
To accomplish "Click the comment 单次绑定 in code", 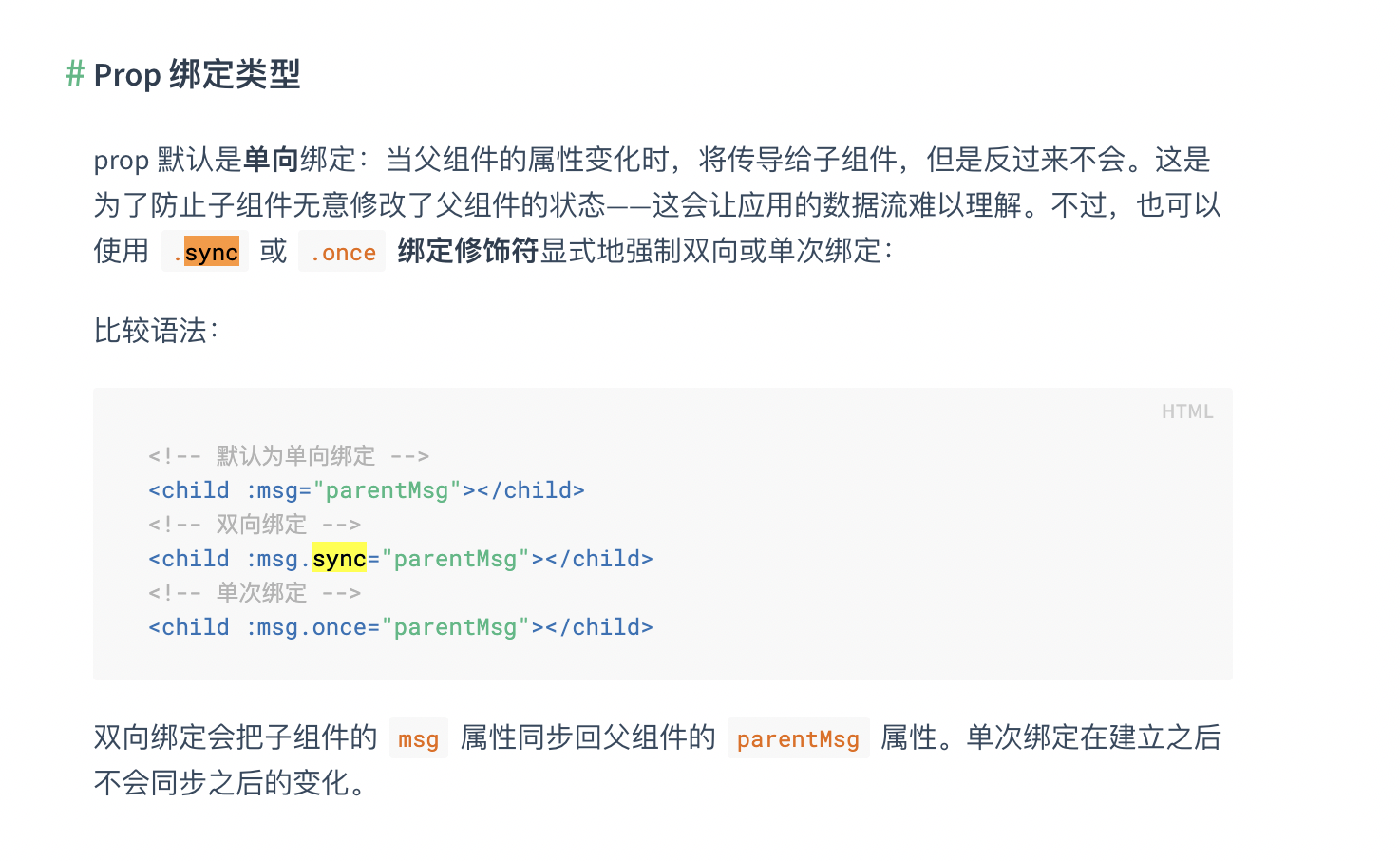I will click(x=255, y=593).
